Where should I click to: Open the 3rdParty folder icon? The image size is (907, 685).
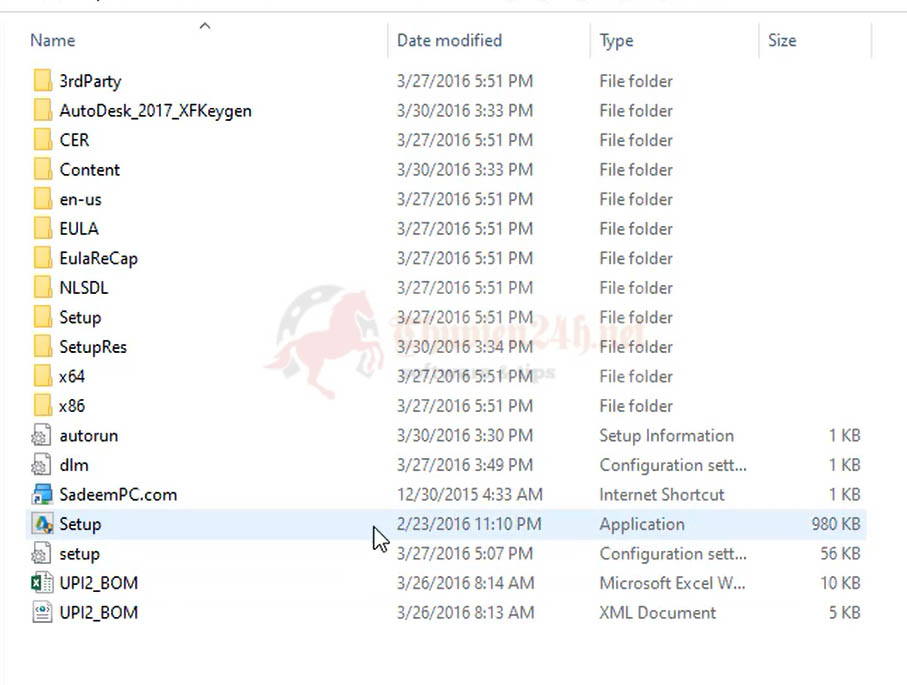click(42, 81)
